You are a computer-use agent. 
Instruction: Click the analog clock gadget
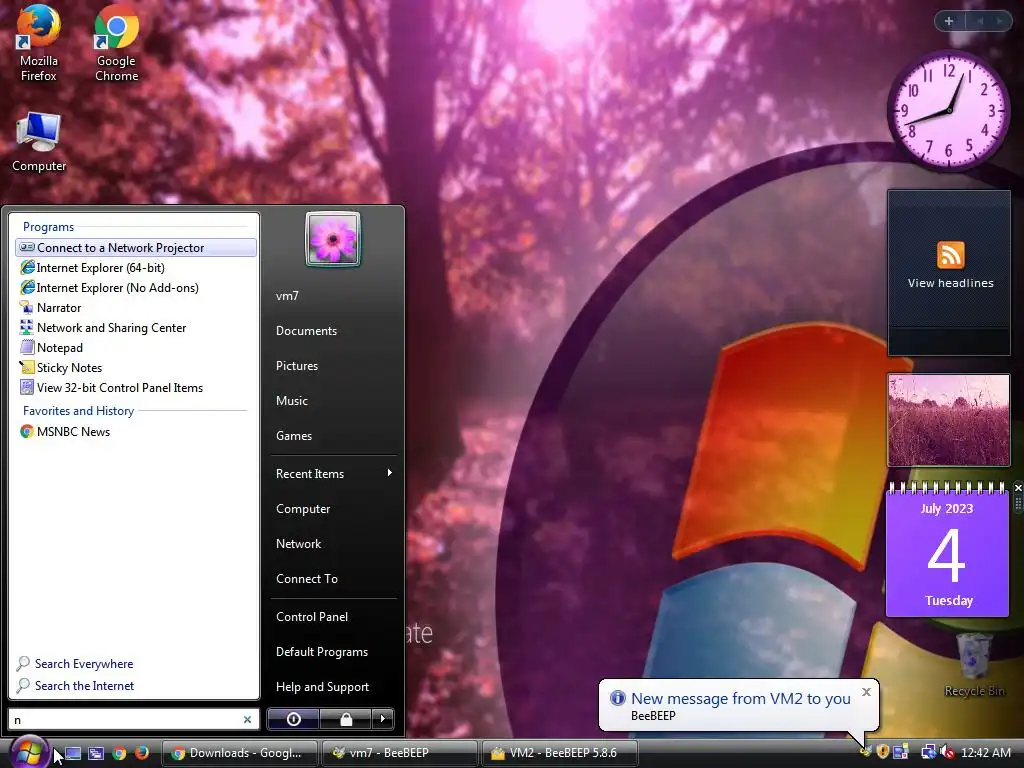coord(949,110)
